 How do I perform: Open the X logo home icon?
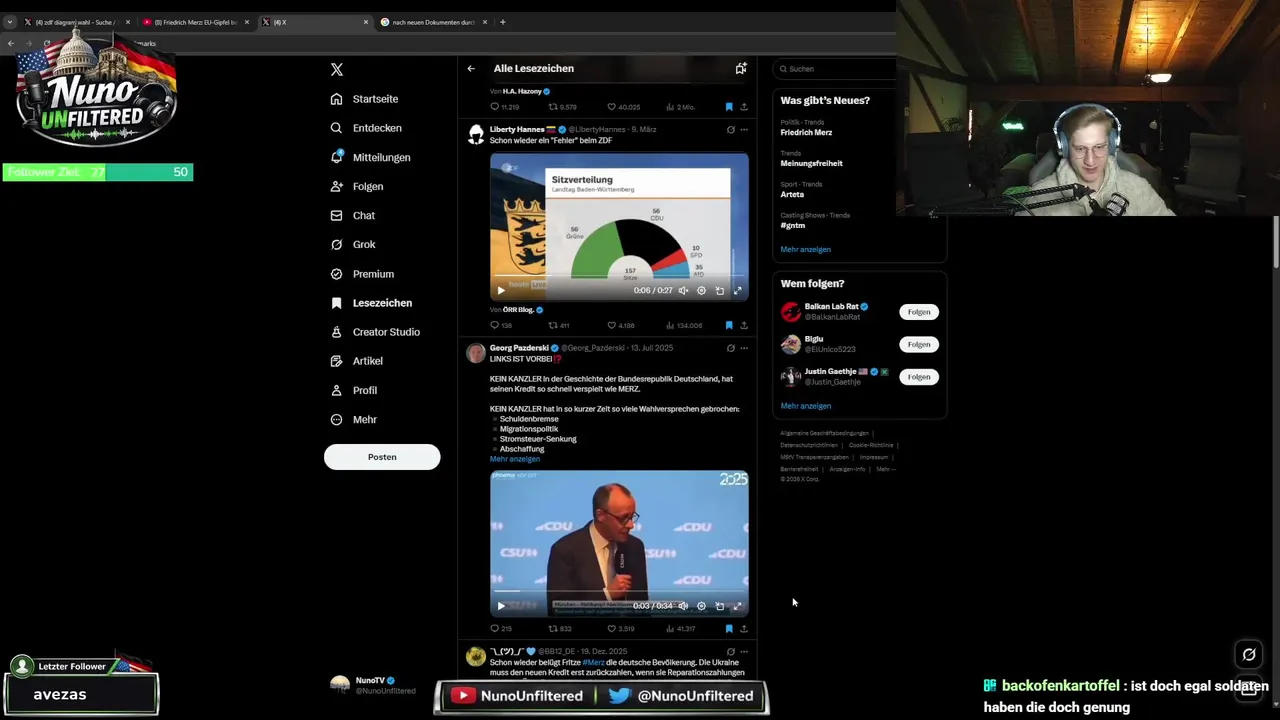337,69
